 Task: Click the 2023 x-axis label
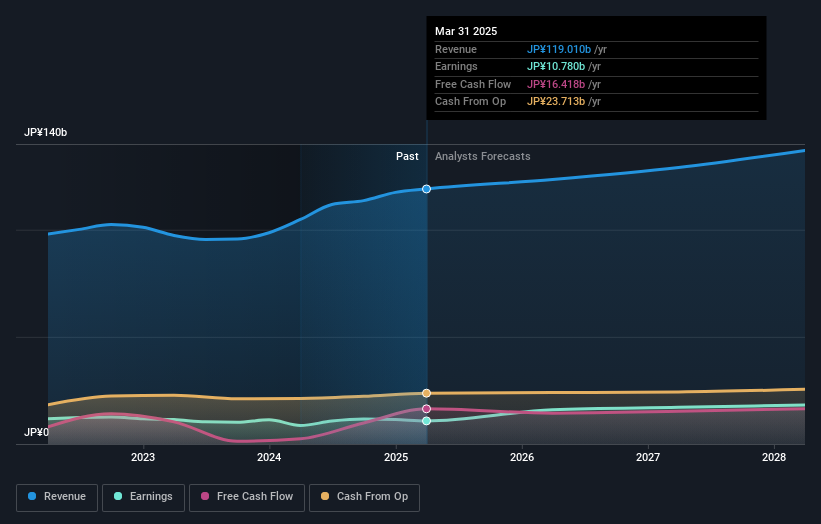tap(143, 457)
